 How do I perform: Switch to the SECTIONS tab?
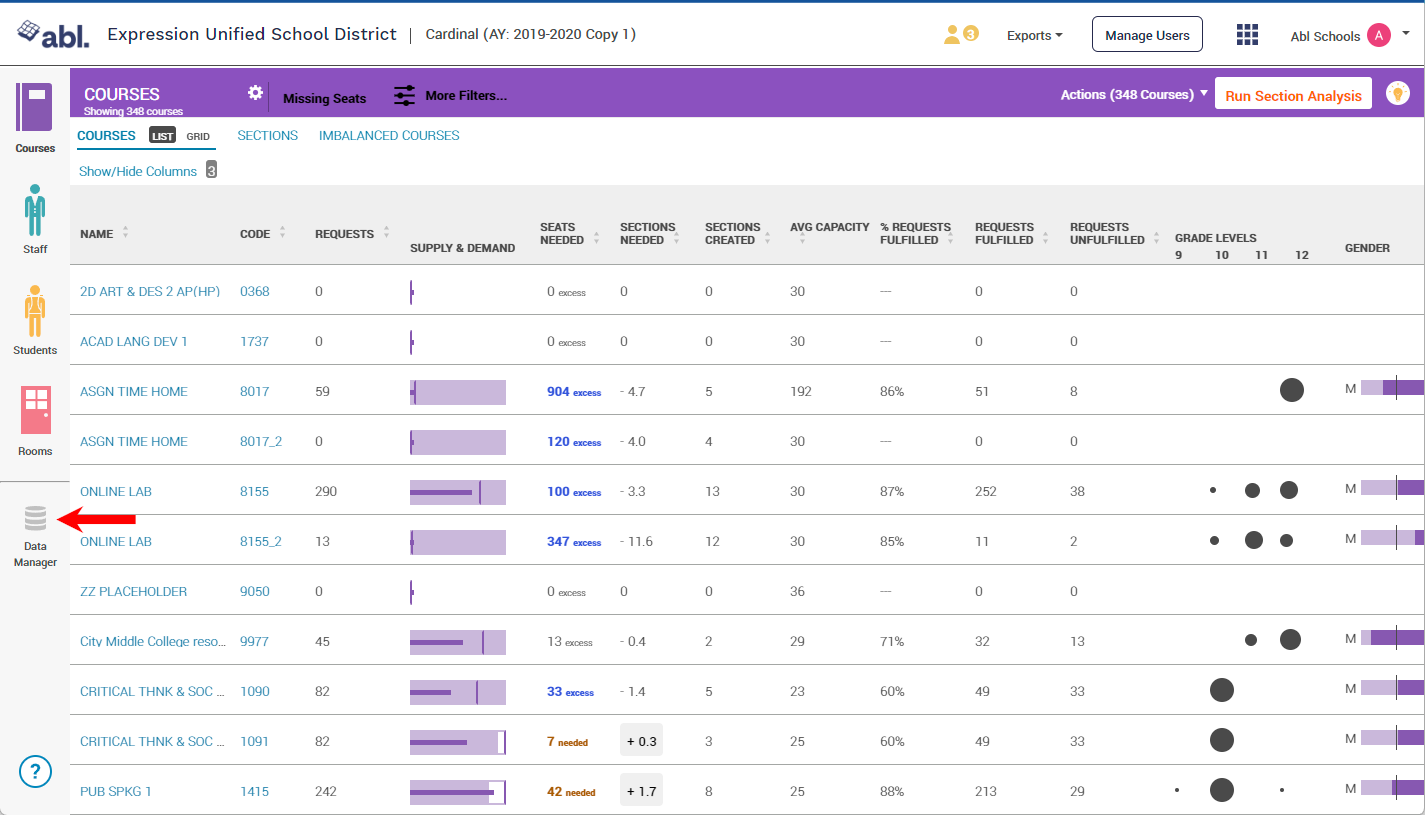[267, 135]
